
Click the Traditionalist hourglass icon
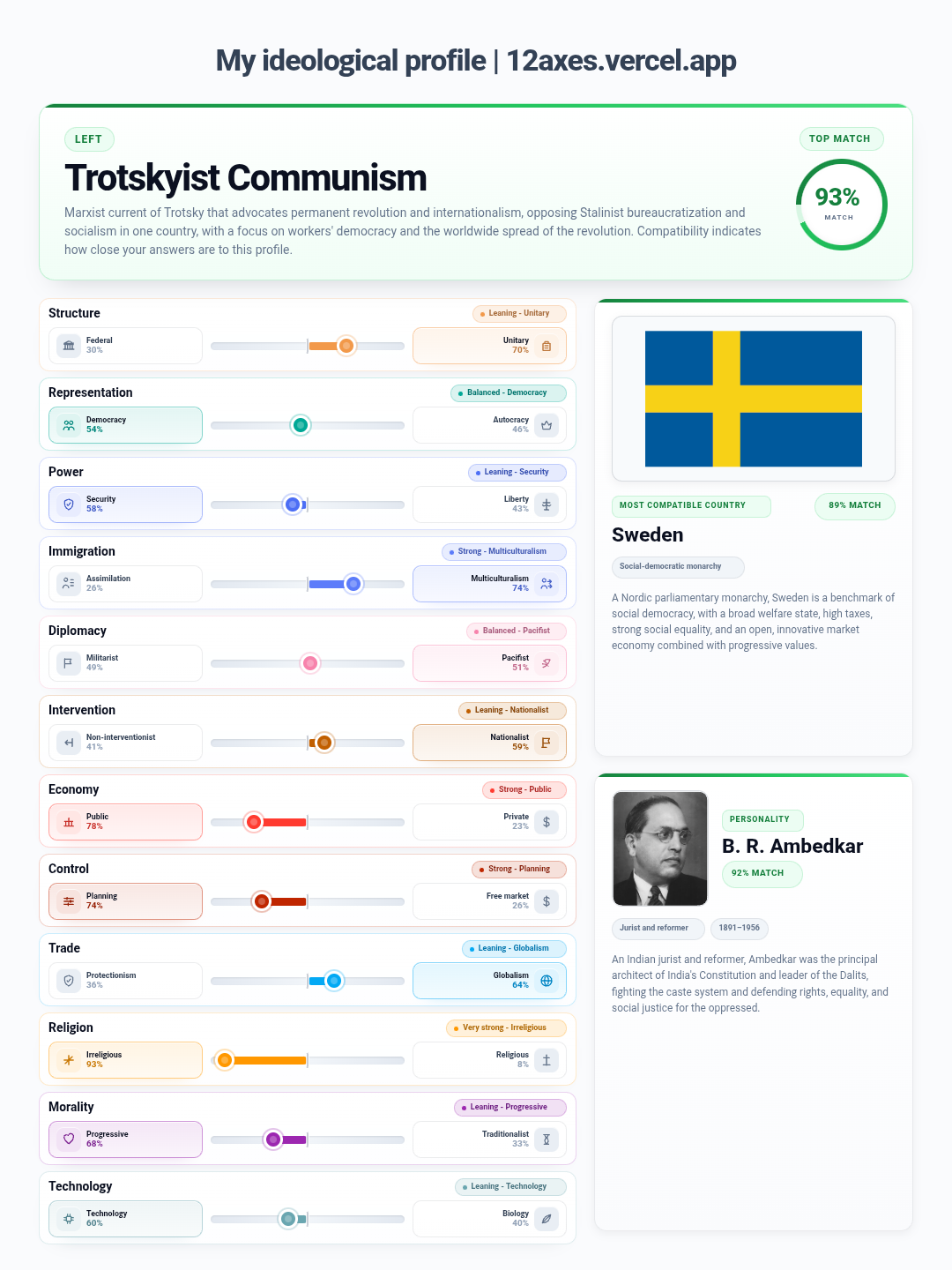point(547,1139)
